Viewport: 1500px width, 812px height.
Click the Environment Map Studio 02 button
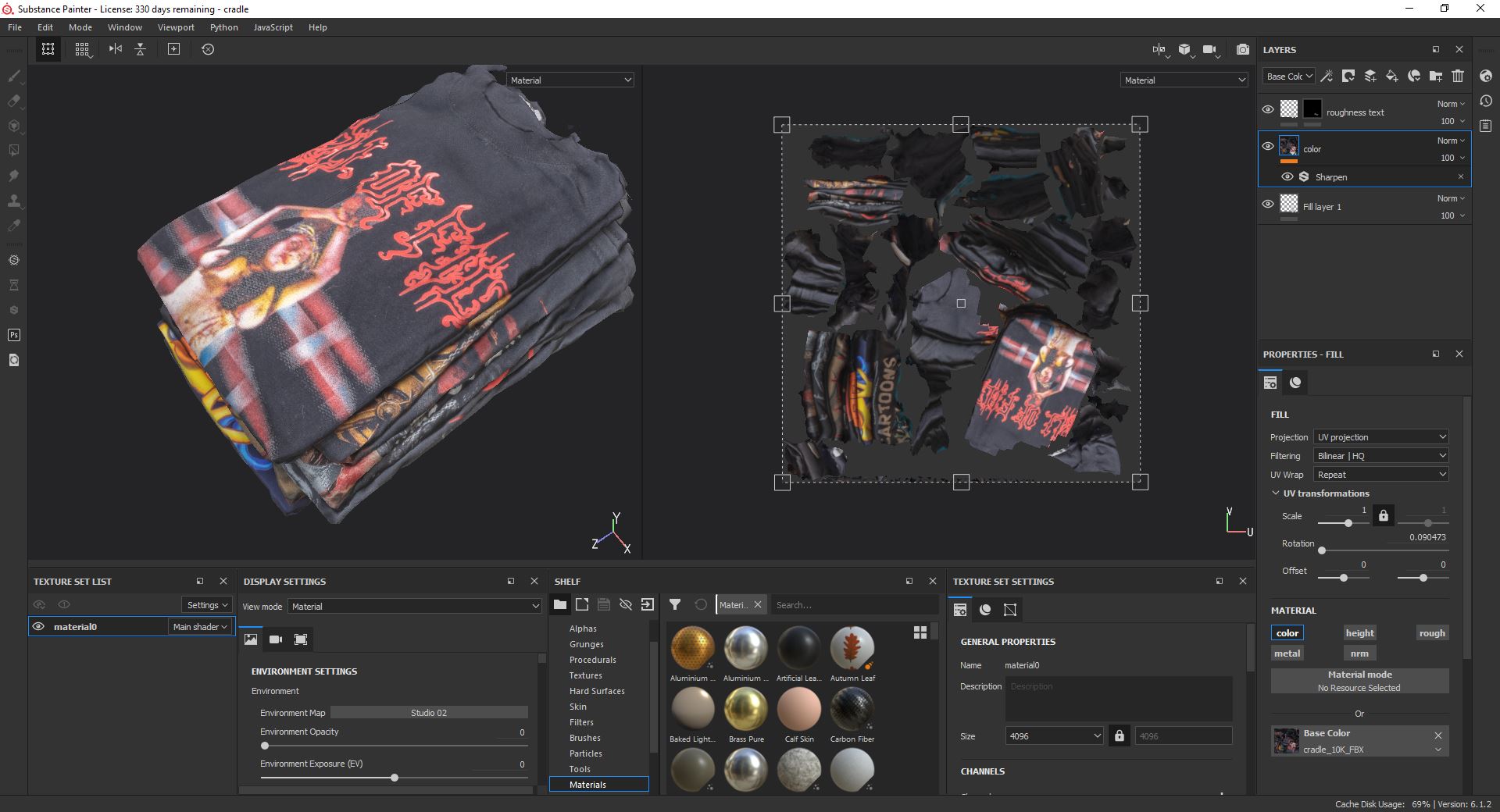pyautogui.click(x=429, y=713)
